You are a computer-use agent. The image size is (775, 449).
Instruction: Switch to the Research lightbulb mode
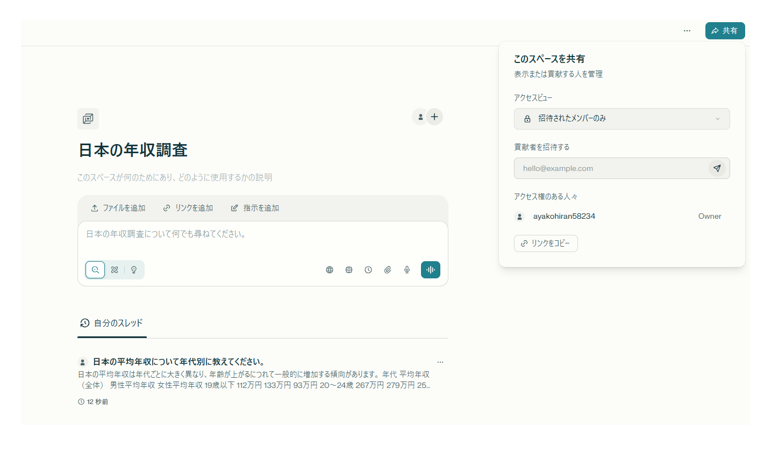(134, 270)
